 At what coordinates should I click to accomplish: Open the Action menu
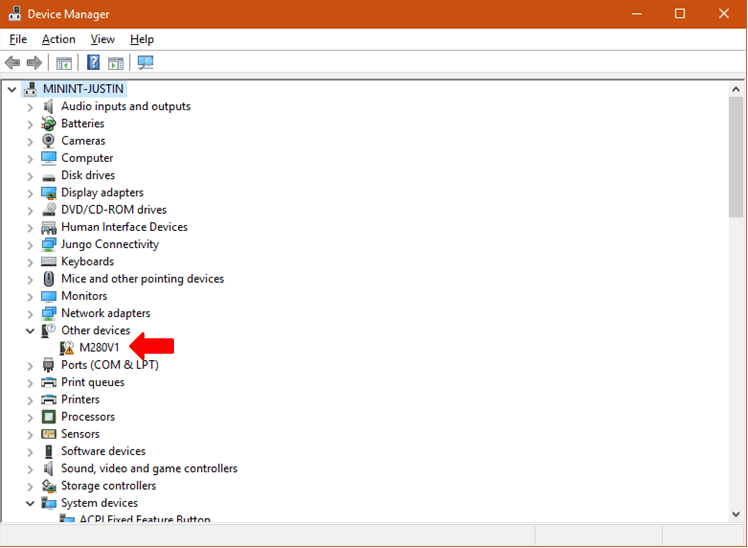(x=59, y=39)
